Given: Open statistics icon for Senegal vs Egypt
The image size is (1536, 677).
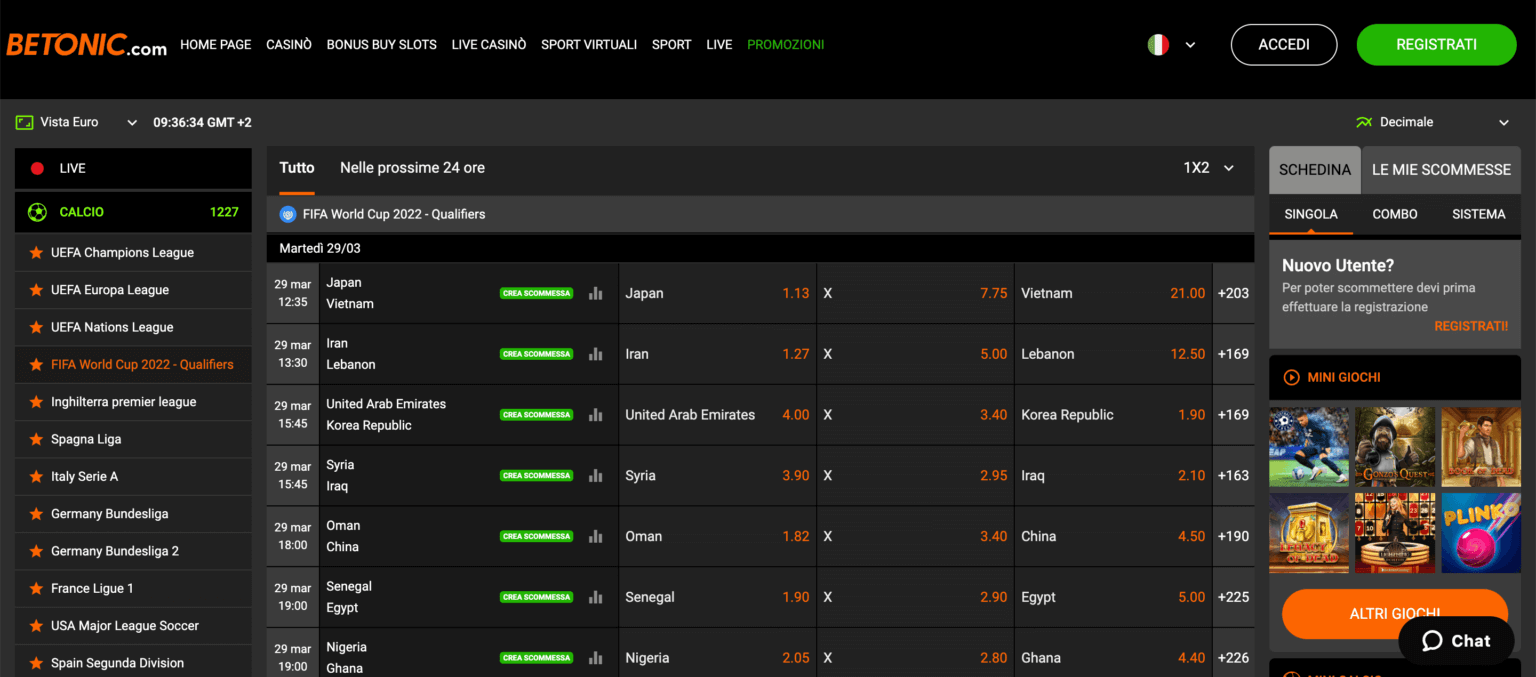Looking at the screenshot, I should click(596, 597).
